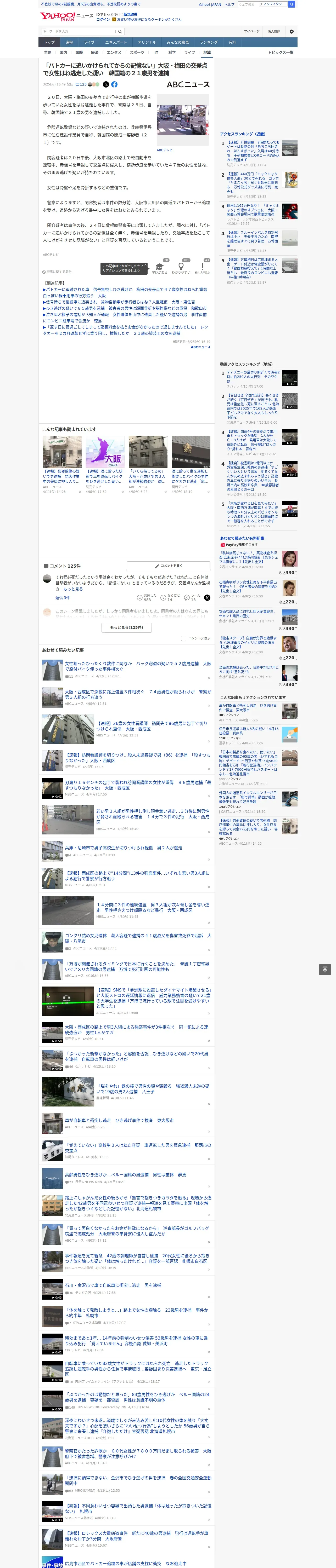The height and width of the screenshot is (1568, 336).
Task: Click the 有料 navigation tab
Action: pyautogui.click(x=232, y=43)
